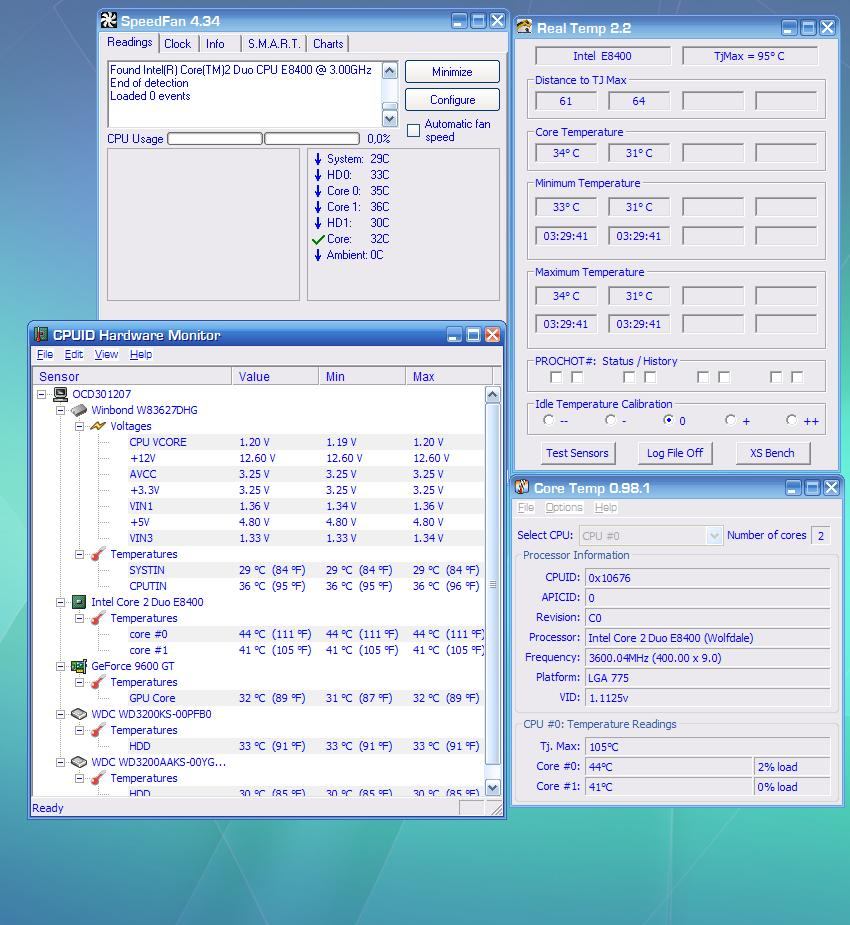The height and width of the screenshot is (925, 850).
Task: Collapse the Intel Core 2 Duo E8400 node
Action: tap(60, 602)
